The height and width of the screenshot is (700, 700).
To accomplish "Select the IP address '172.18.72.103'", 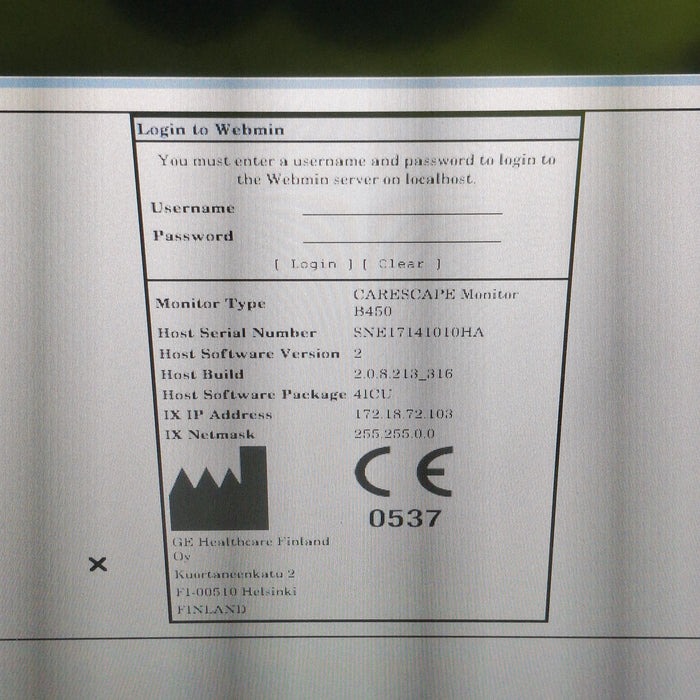I will click(x=403, y=414).
